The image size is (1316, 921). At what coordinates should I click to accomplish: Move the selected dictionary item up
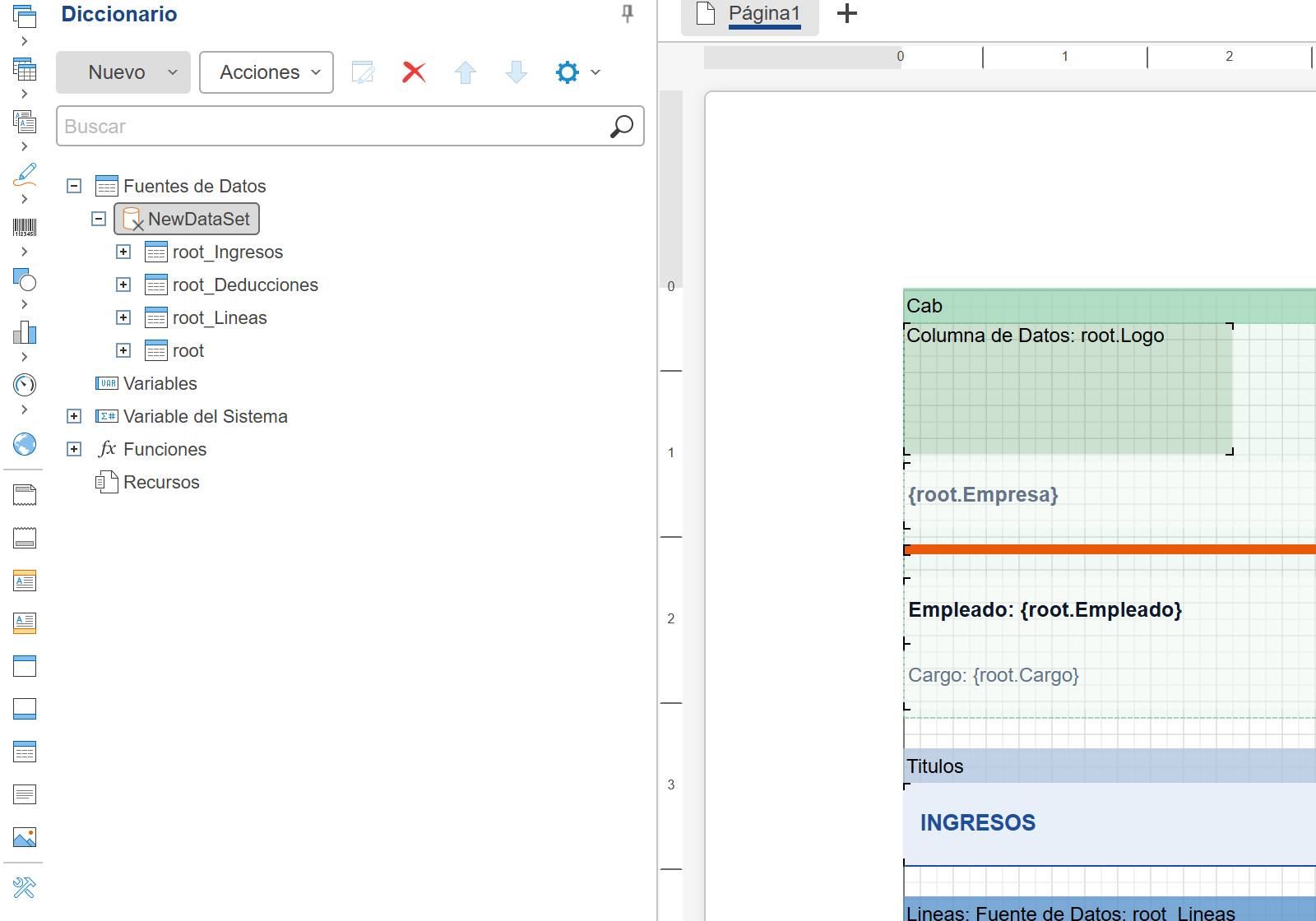466,72
